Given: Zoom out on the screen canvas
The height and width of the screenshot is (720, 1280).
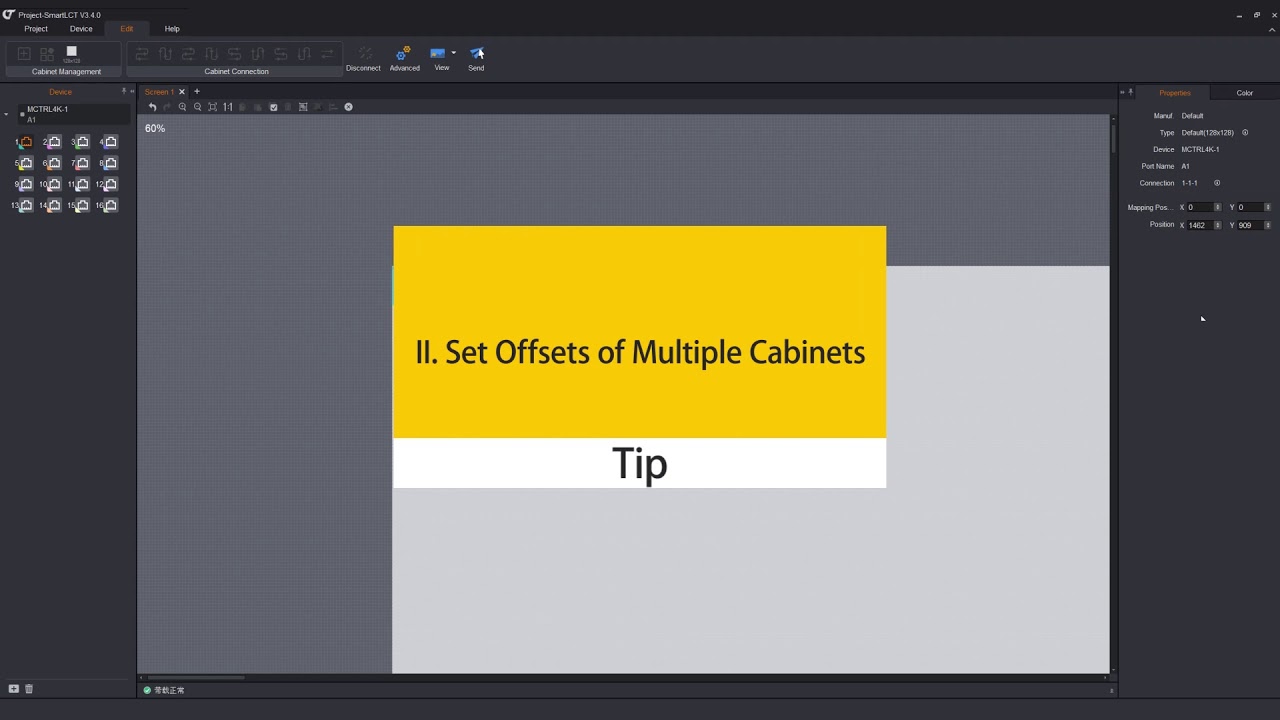Looking at the screenshot, I should 198,107.
